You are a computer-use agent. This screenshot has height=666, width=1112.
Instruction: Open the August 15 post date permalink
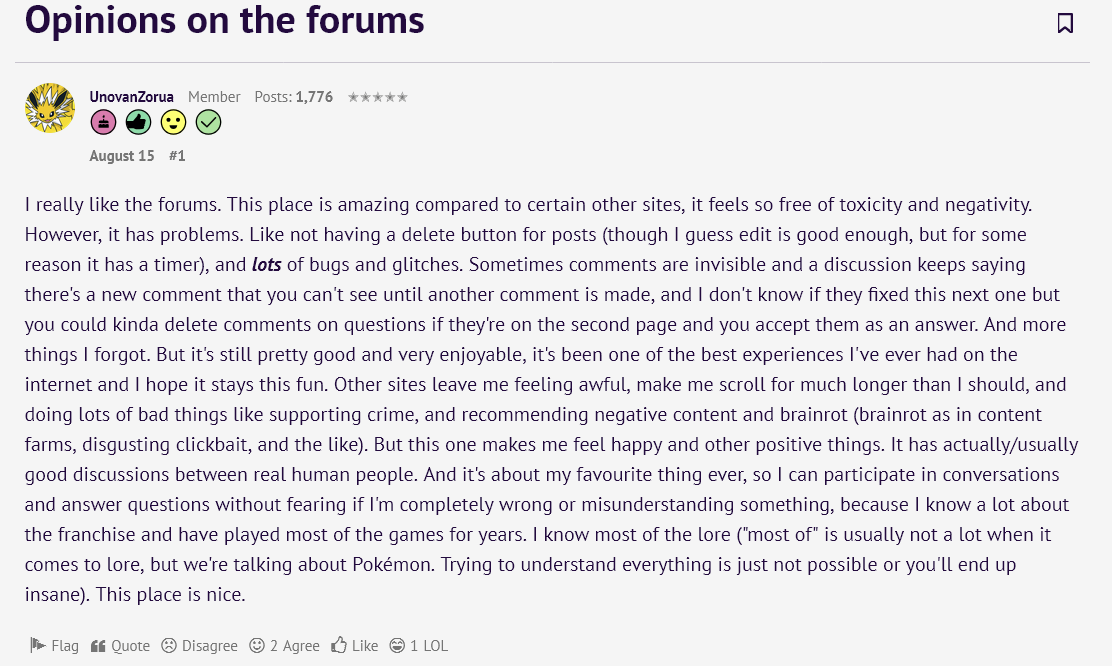pyautogui.click(x=122, y=155)
